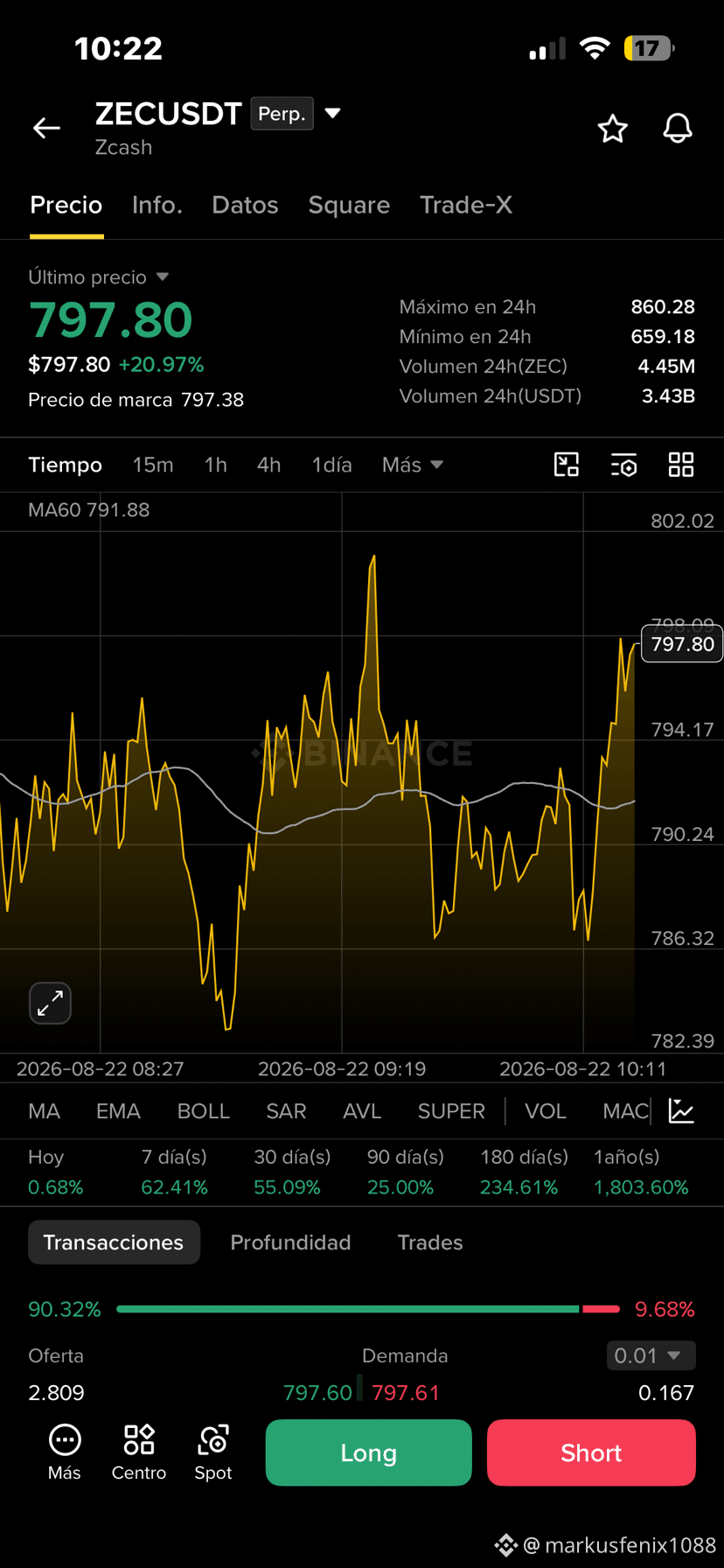Add ZECUSDT to favorites with star icon
The width and height of the screenshot is (724, 1568).
[612, 129]
